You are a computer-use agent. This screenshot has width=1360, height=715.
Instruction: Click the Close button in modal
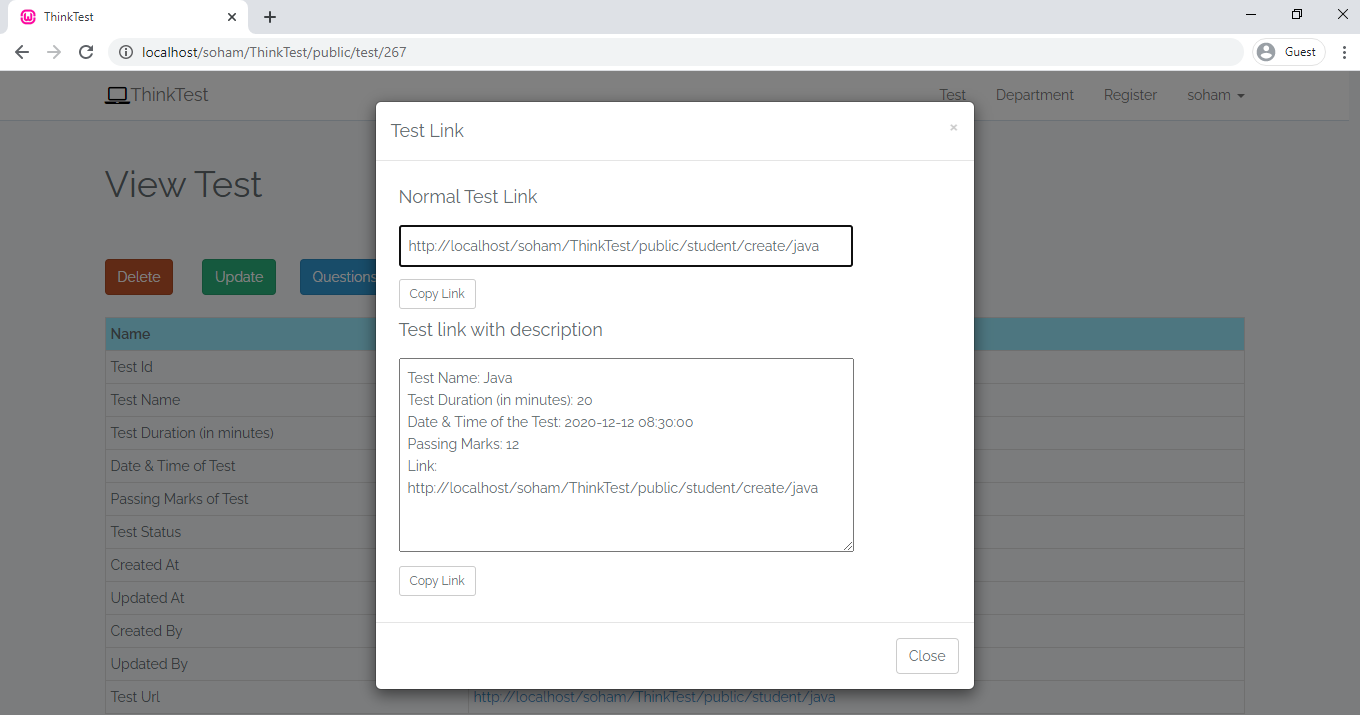click(x=927, y=656)
